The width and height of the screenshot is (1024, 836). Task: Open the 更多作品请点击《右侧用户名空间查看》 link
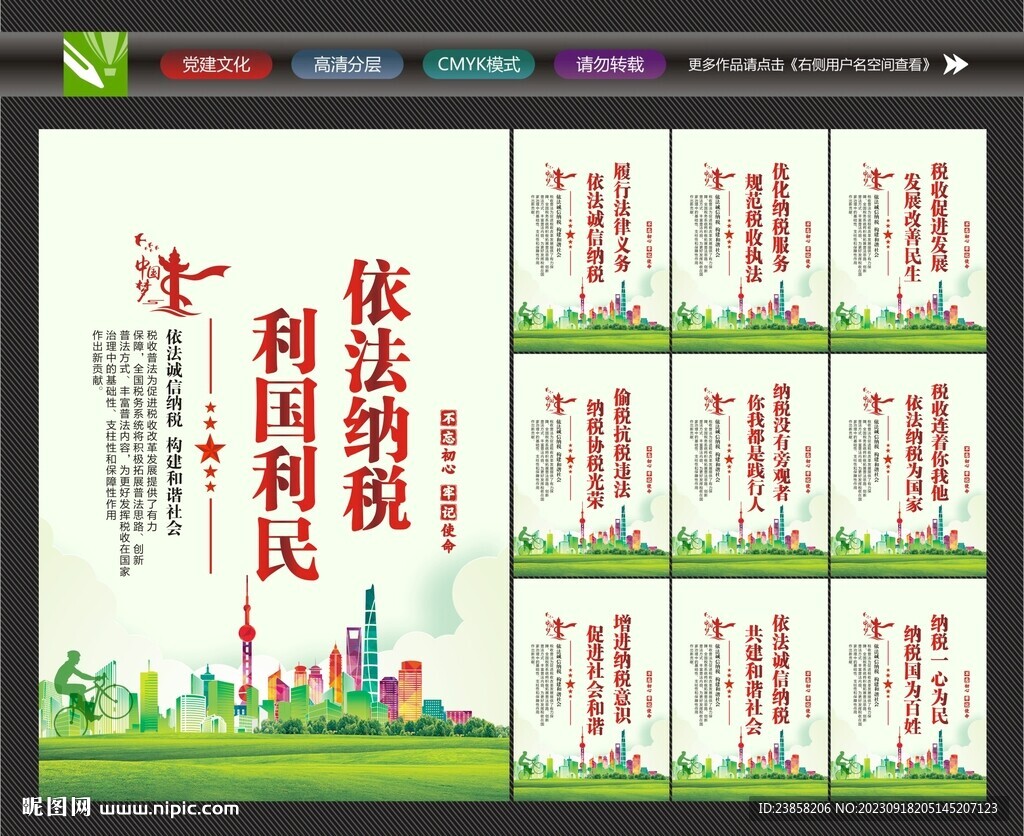point(812,65)
